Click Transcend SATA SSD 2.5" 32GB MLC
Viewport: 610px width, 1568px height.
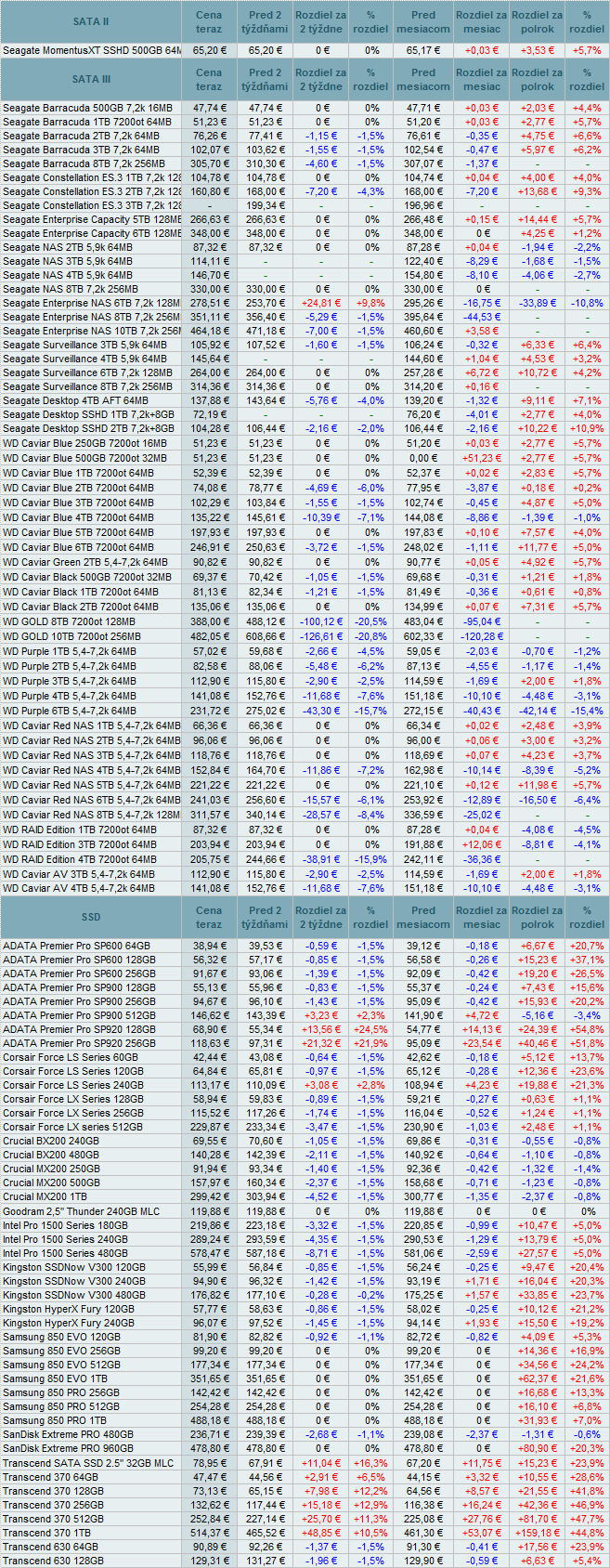(x=87, y=1463)
